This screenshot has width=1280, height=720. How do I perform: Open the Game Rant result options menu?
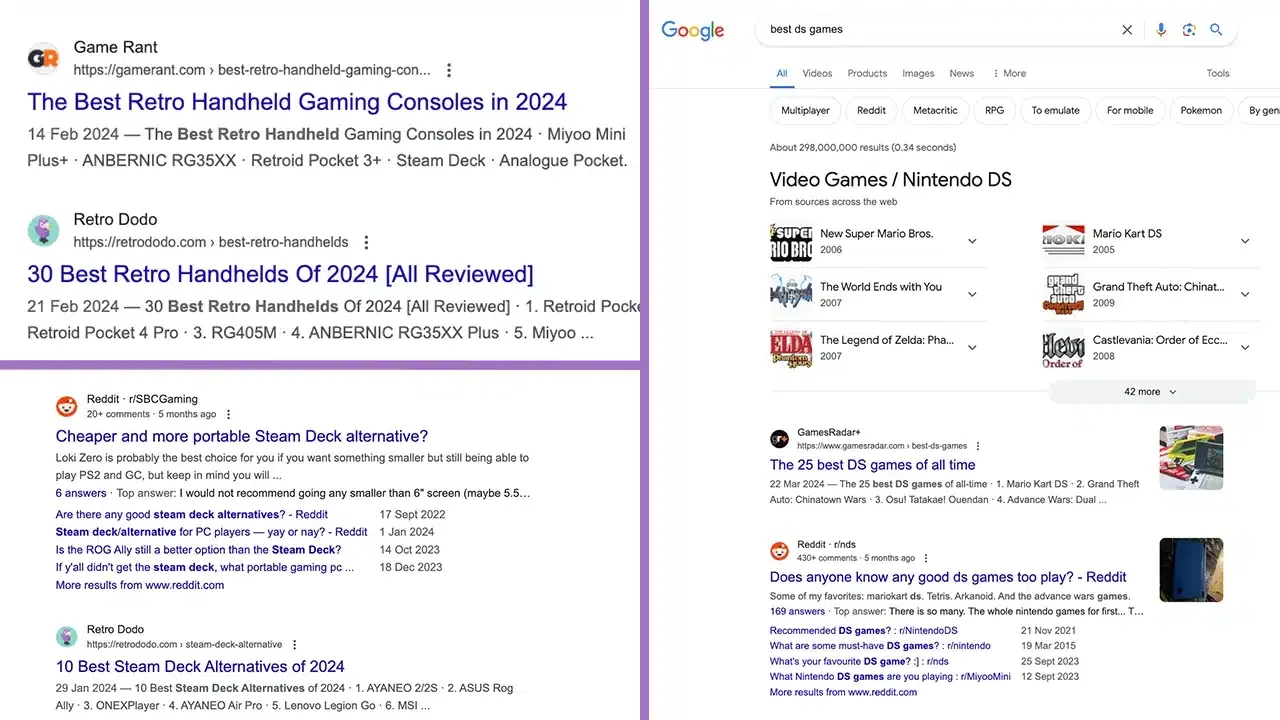(449, 70)
